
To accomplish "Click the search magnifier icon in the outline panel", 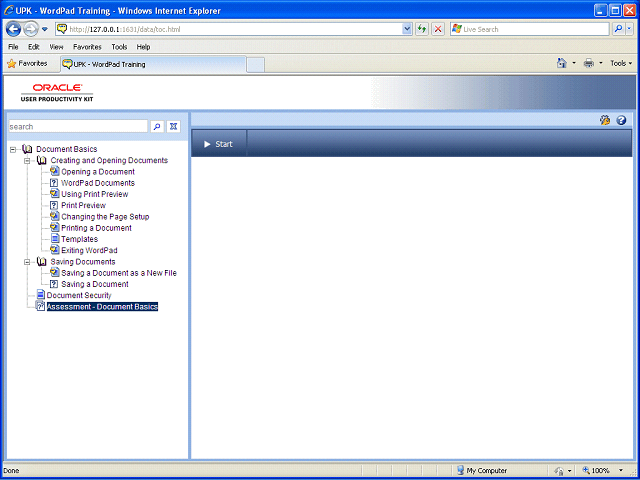I will point(157,127).
